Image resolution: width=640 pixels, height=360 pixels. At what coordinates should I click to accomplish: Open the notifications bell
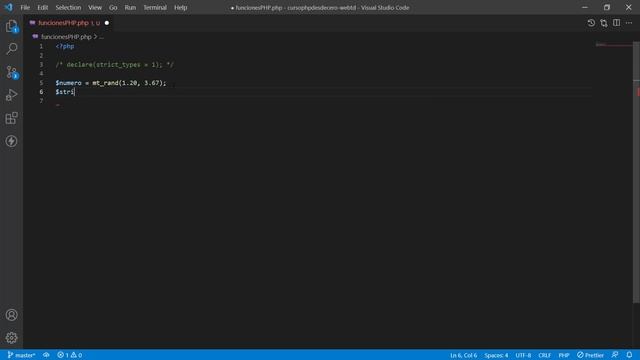629,355
